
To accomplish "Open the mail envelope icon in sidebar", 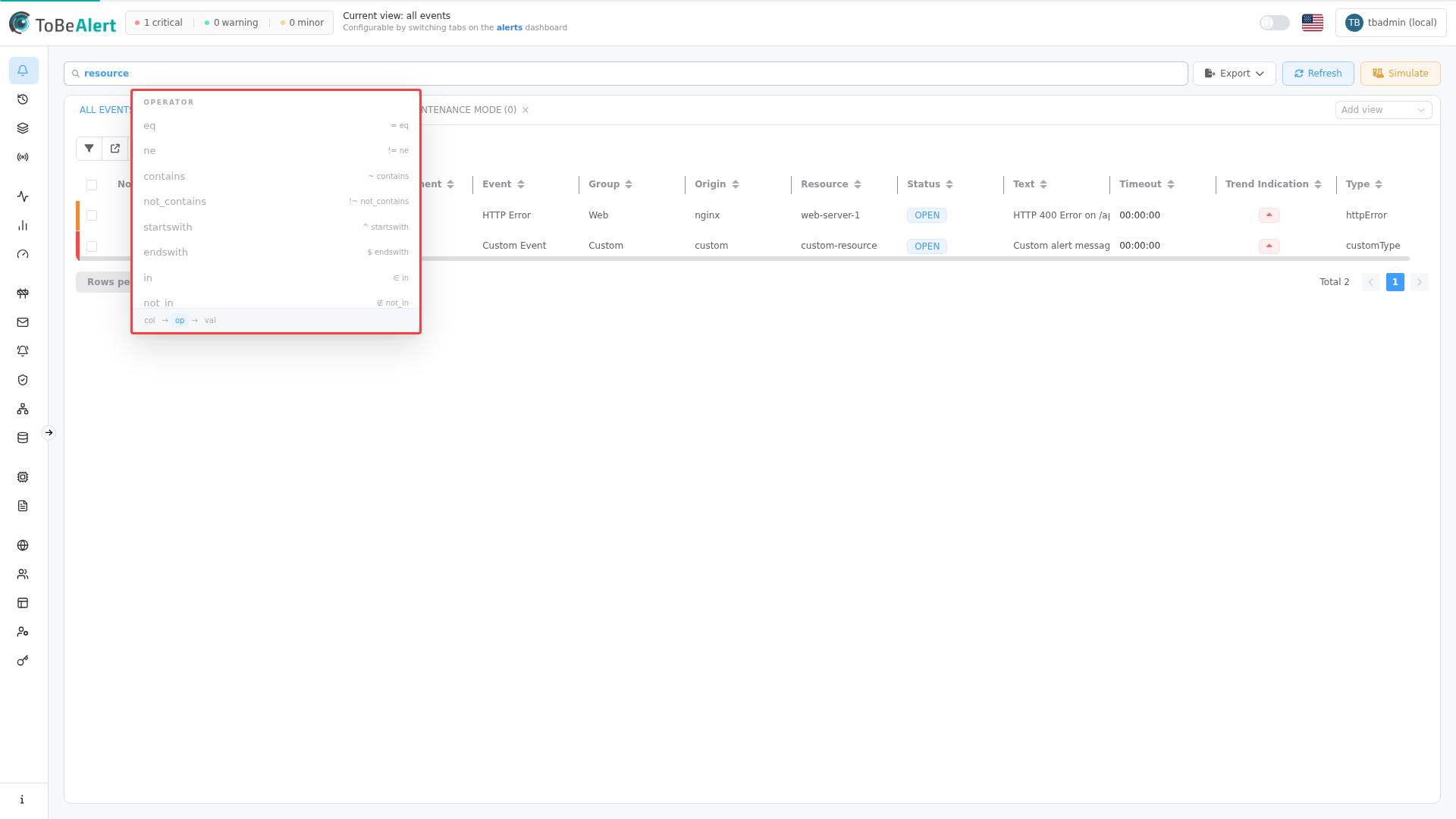I will (23, 322).
